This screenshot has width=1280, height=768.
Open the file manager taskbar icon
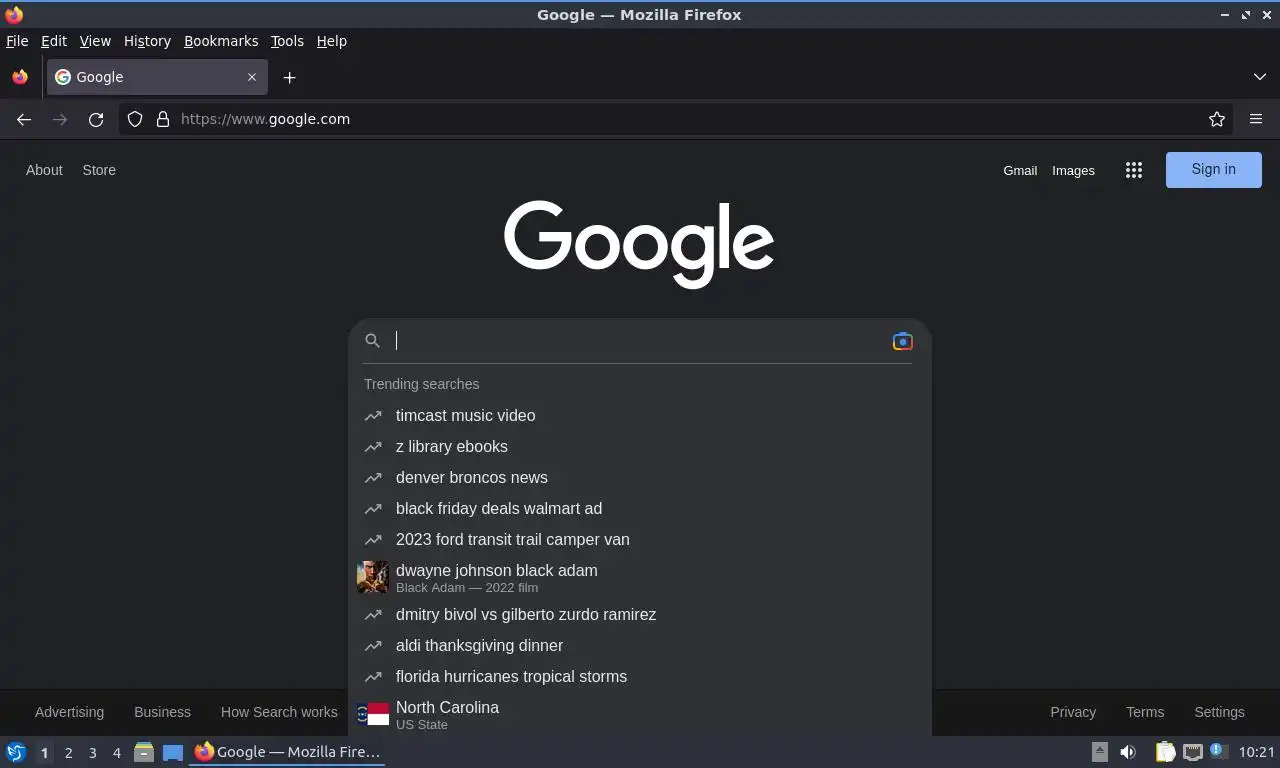coord(144,752)
